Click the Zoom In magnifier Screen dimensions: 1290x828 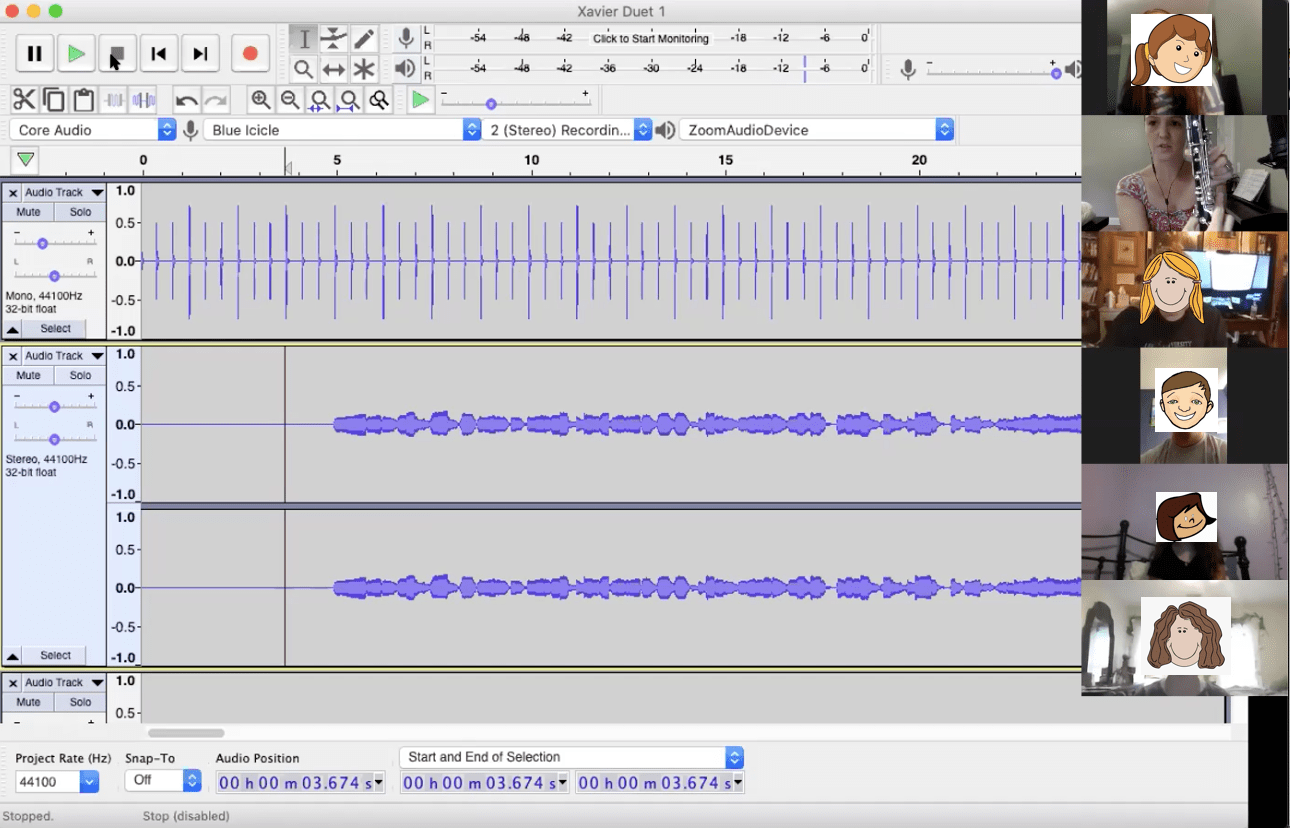261,100
